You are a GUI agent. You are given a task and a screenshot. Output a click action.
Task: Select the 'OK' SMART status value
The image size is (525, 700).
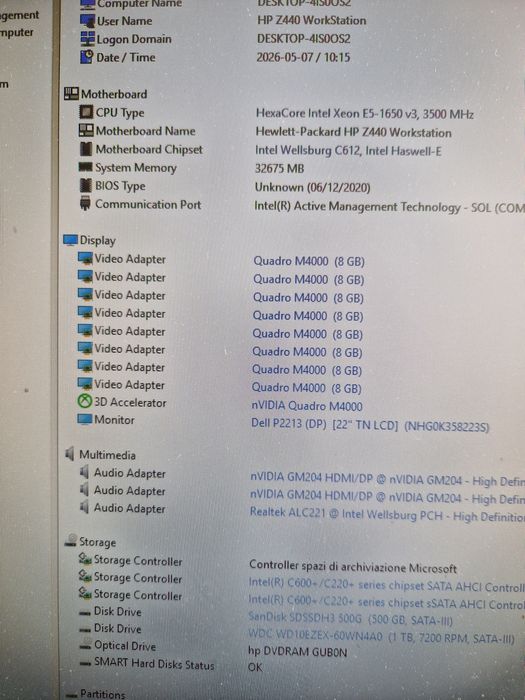tap(255, 667)
